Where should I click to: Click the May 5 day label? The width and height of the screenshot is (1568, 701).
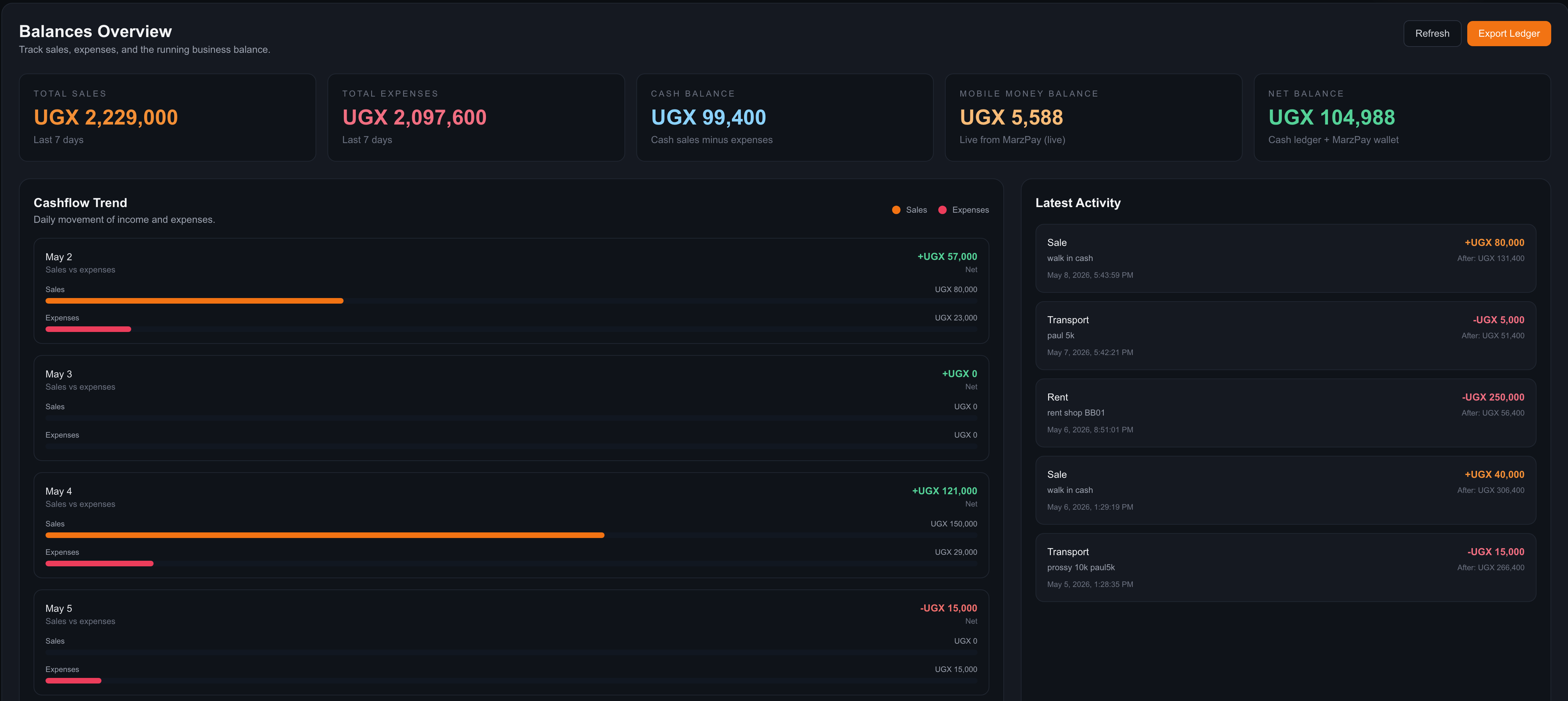pos(58,609)
